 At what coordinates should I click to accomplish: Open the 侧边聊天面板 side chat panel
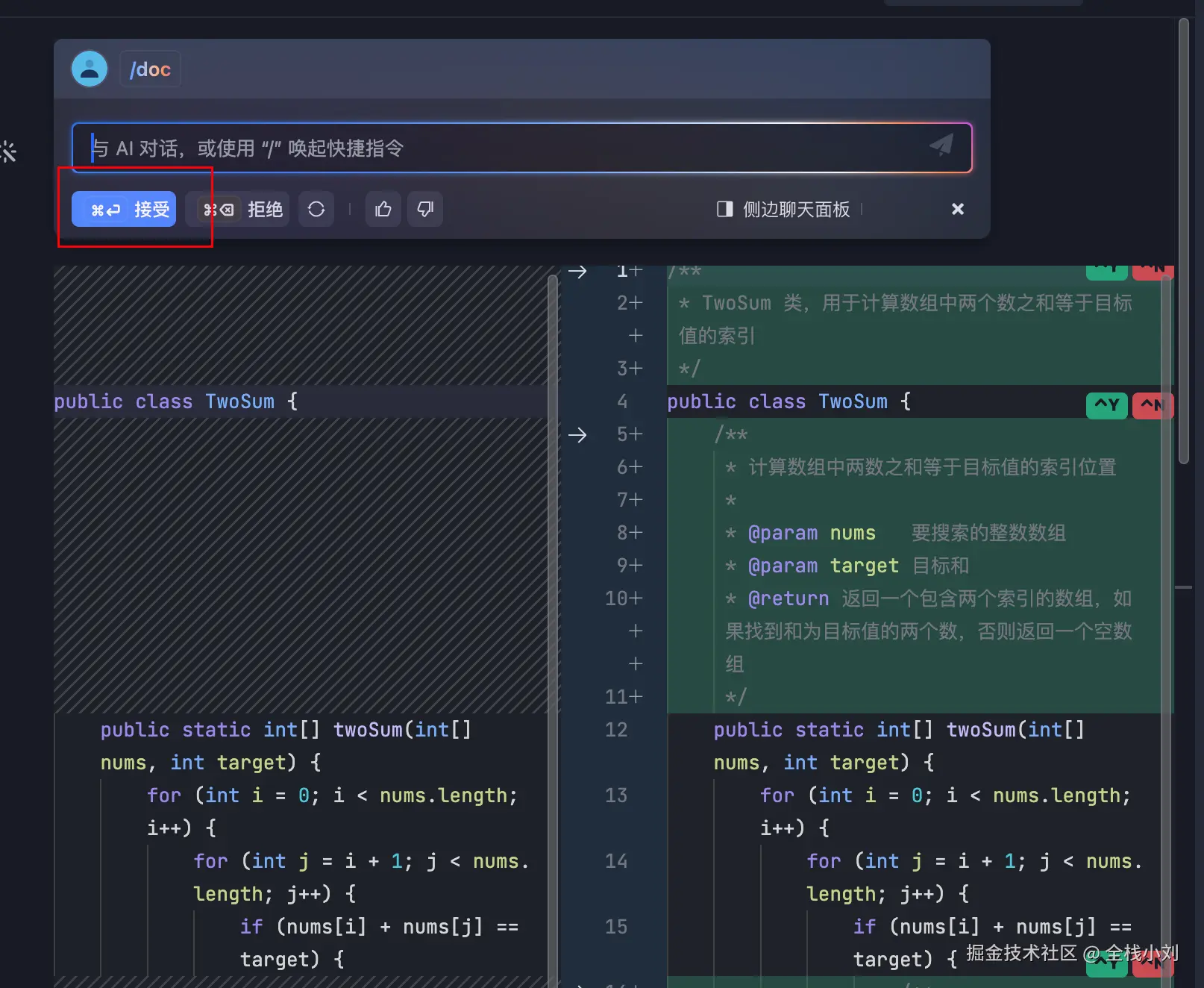(783, 209)
